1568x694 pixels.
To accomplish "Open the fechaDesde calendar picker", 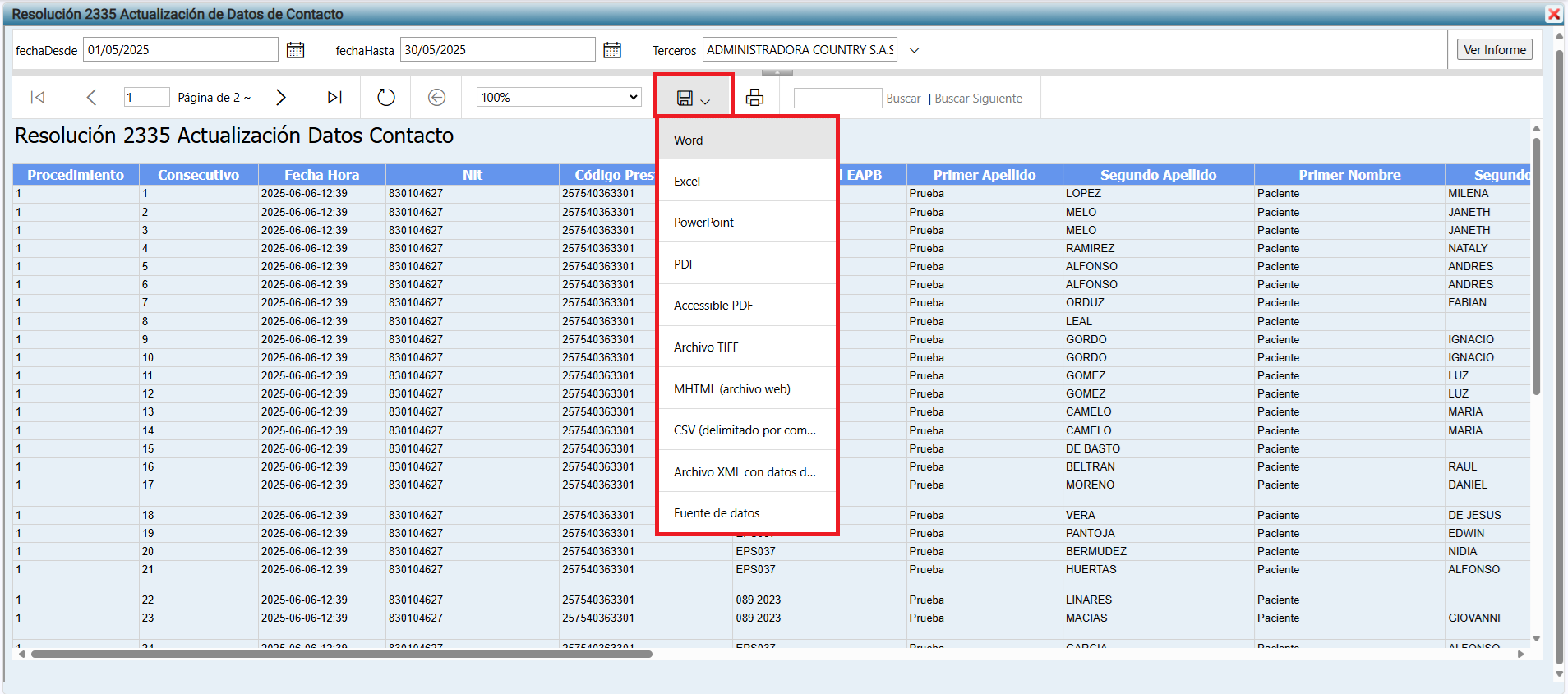I will tap(295, 50).
